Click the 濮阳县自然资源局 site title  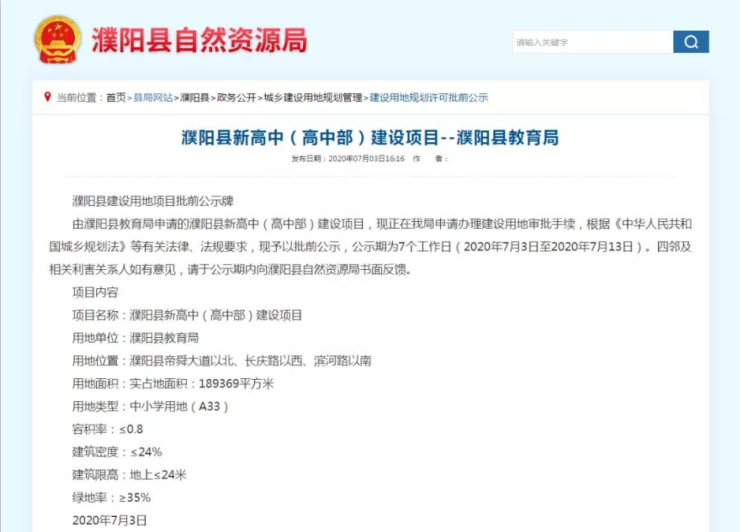(199, 40)
